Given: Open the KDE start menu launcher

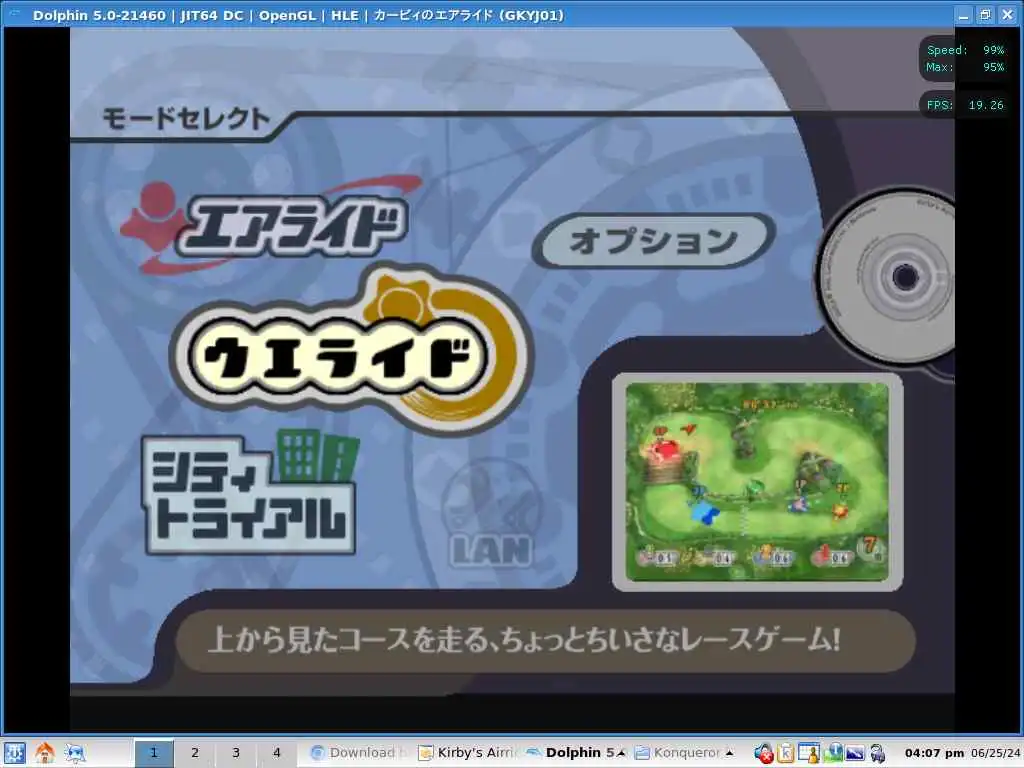Looking at the screenshot, I should (14, 753).
